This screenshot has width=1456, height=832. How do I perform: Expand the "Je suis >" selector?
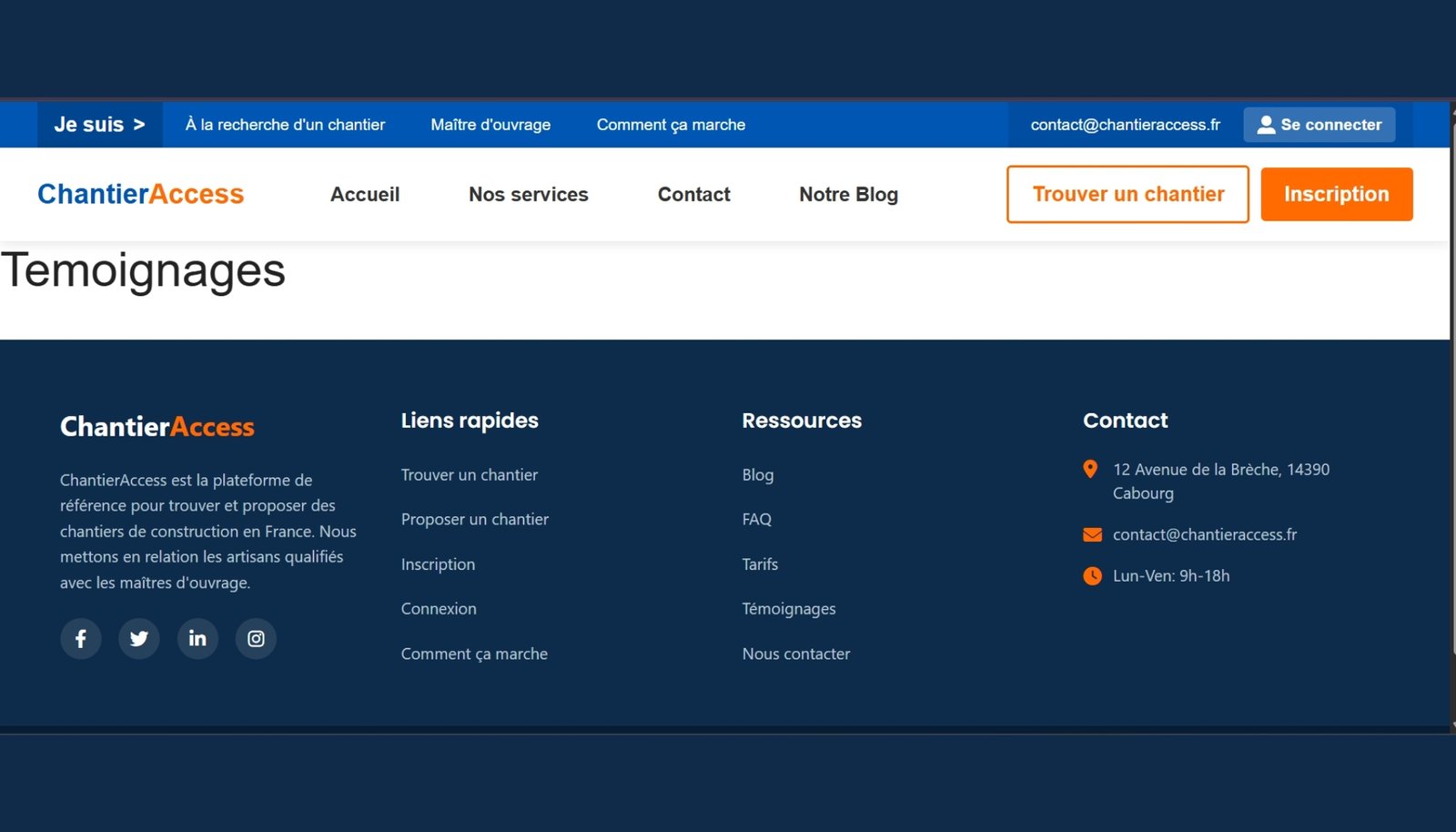tap(99, 125)
